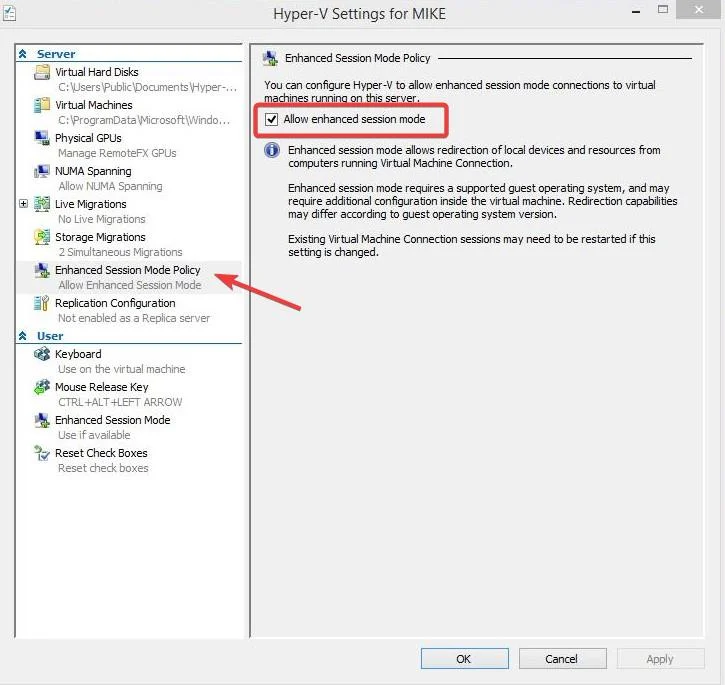Image resolution: width=725 pixels, height=685 pixels.
Task: Click the OK button
Action: coord(465,659)
